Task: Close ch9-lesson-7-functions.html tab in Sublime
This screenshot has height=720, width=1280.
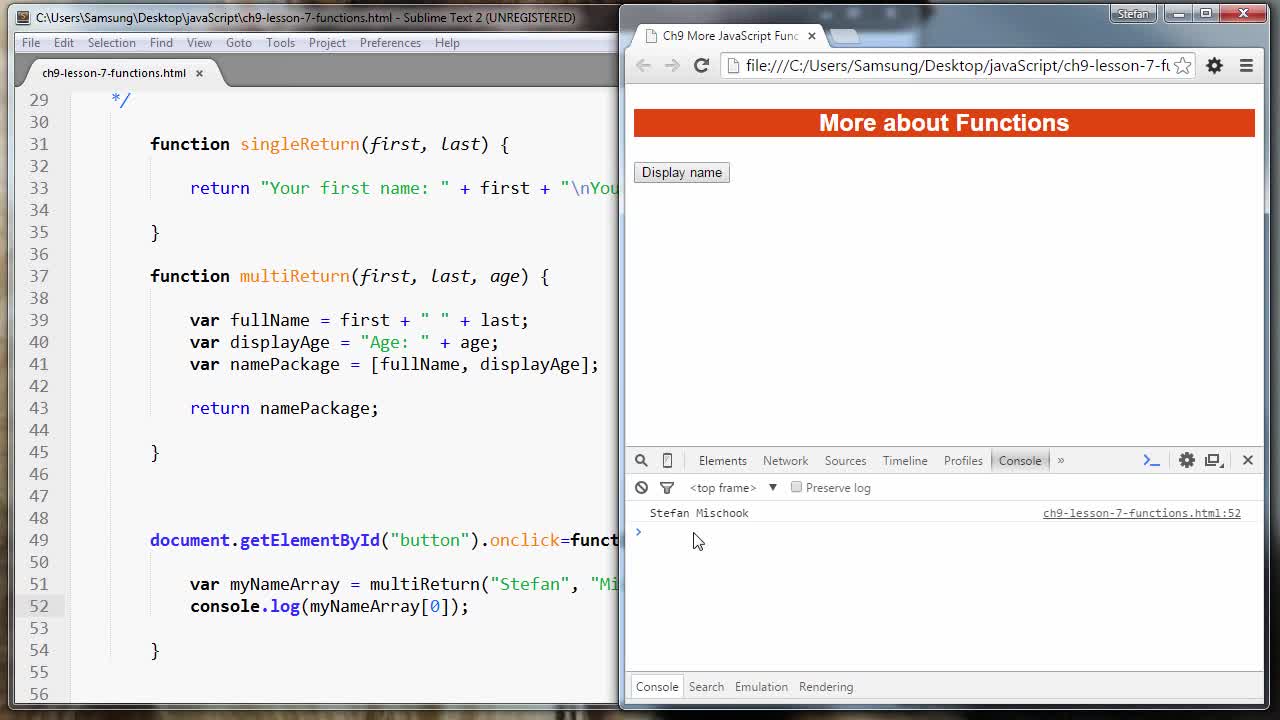Action: click(199, 73)
